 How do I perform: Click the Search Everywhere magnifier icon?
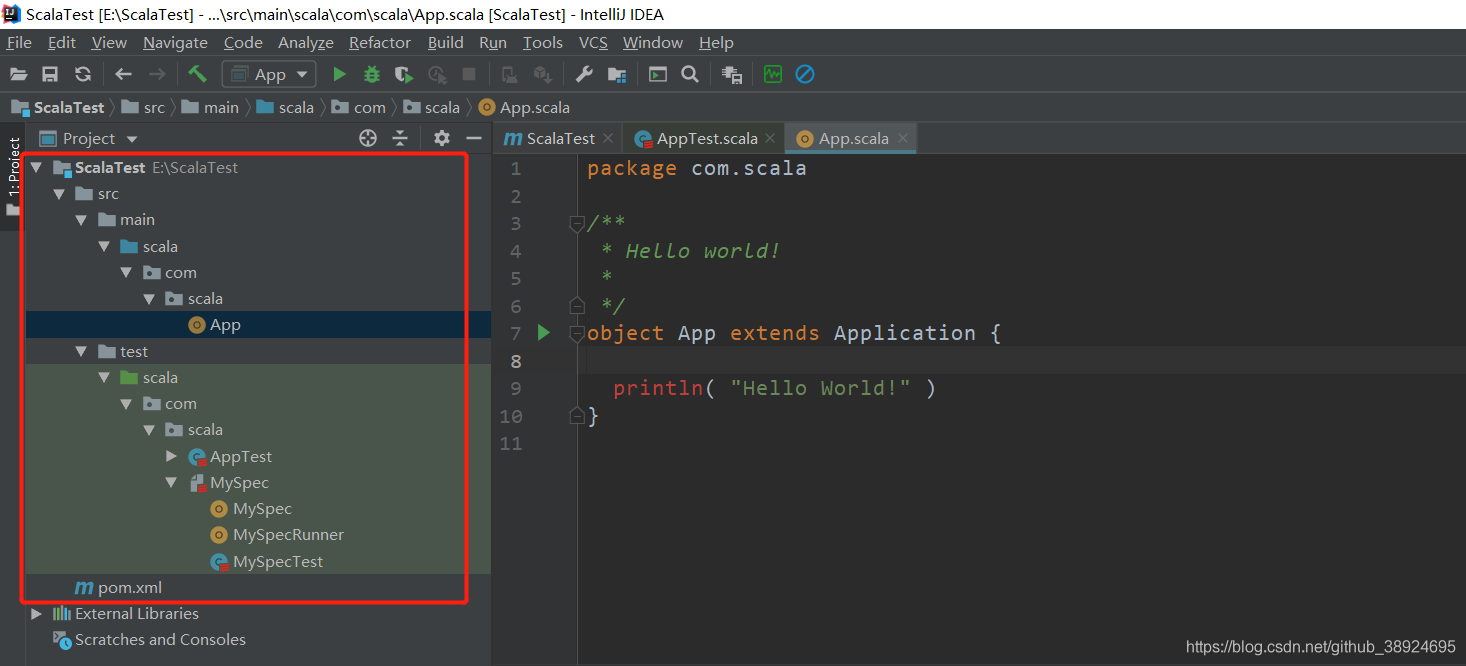[690, 74]
